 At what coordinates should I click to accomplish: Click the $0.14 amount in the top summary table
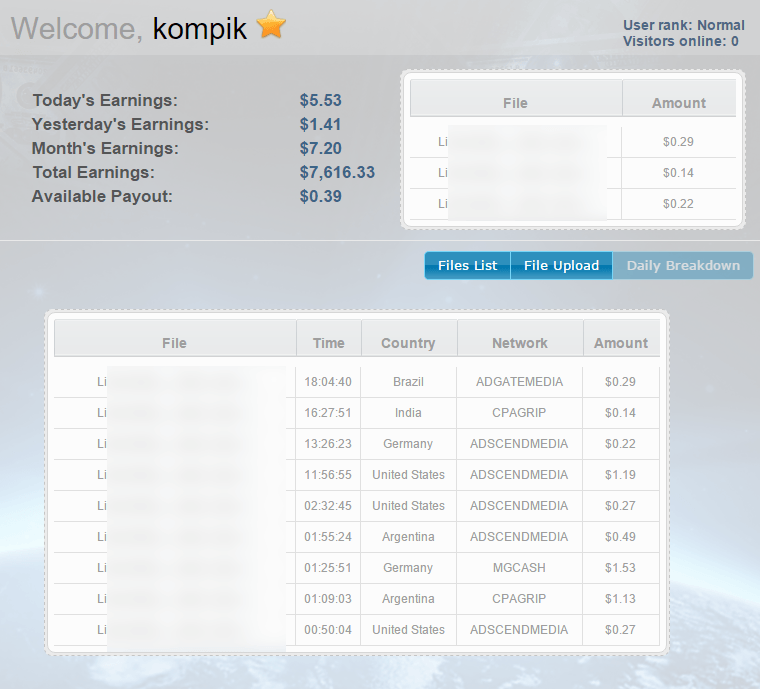678,173
